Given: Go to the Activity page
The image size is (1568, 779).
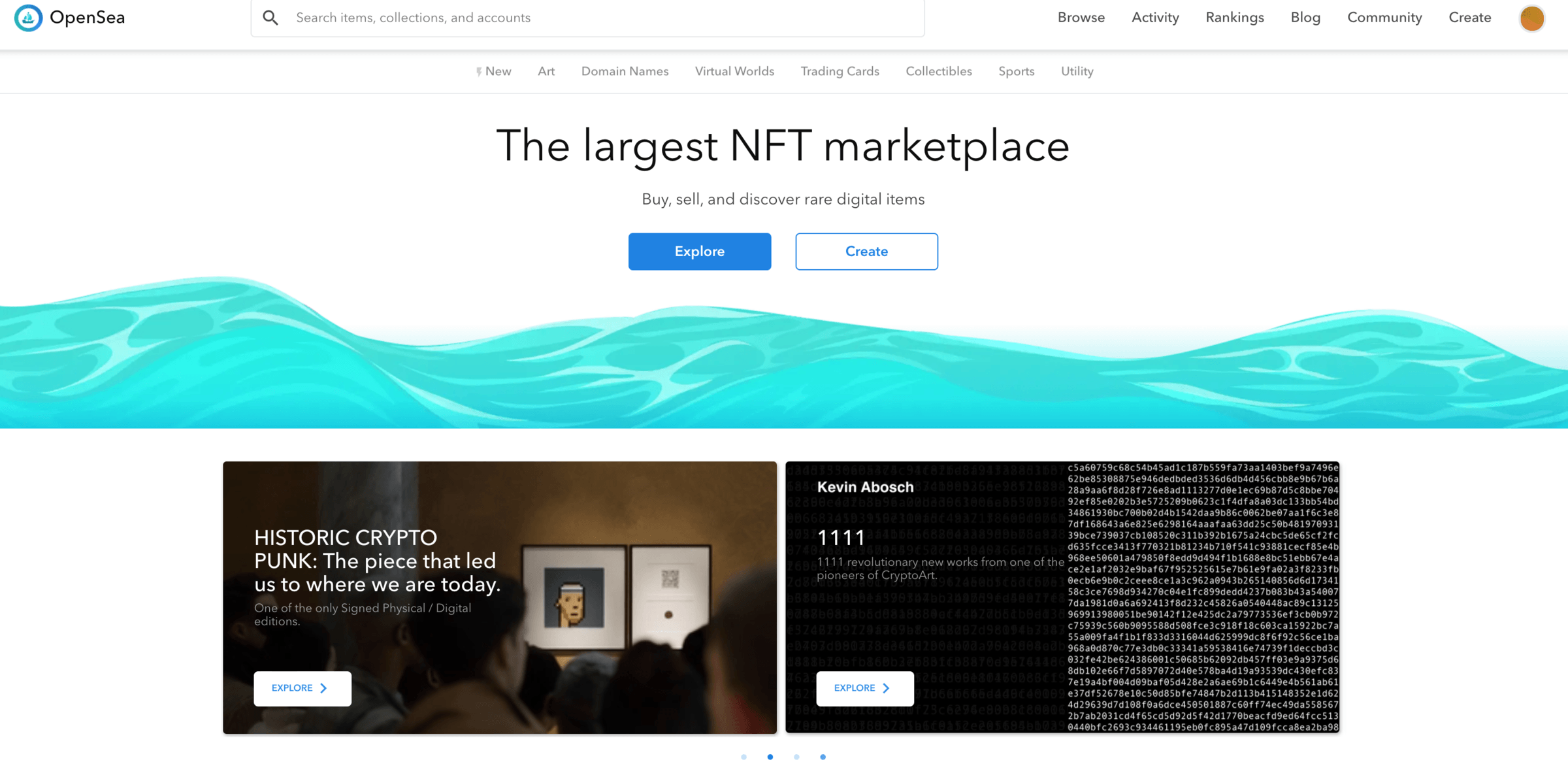Looking at the screenshot, I should 1155,18.
